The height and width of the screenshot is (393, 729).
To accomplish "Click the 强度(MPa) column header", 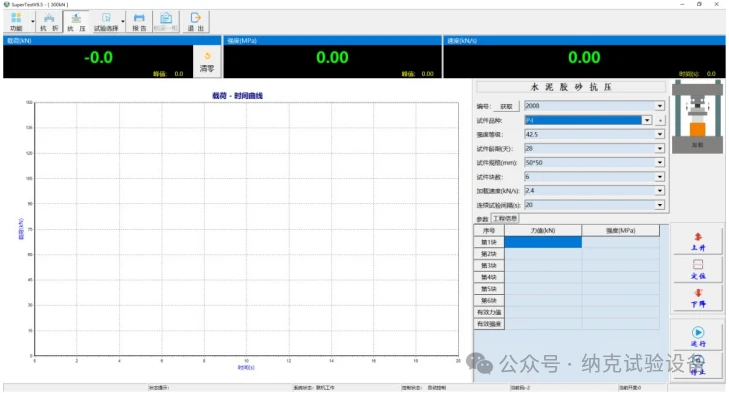I will [621, 231].
